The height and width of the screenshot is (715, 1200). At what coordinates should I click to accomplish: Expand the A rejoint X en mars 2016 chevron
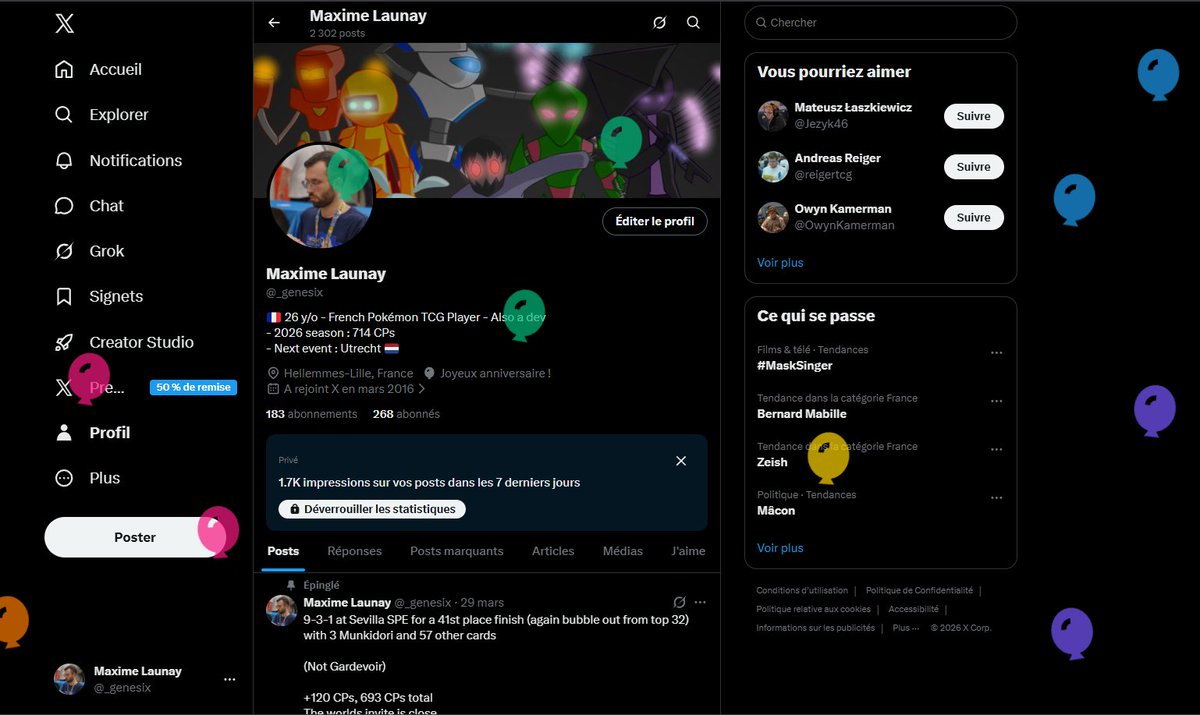click(422, 389)
